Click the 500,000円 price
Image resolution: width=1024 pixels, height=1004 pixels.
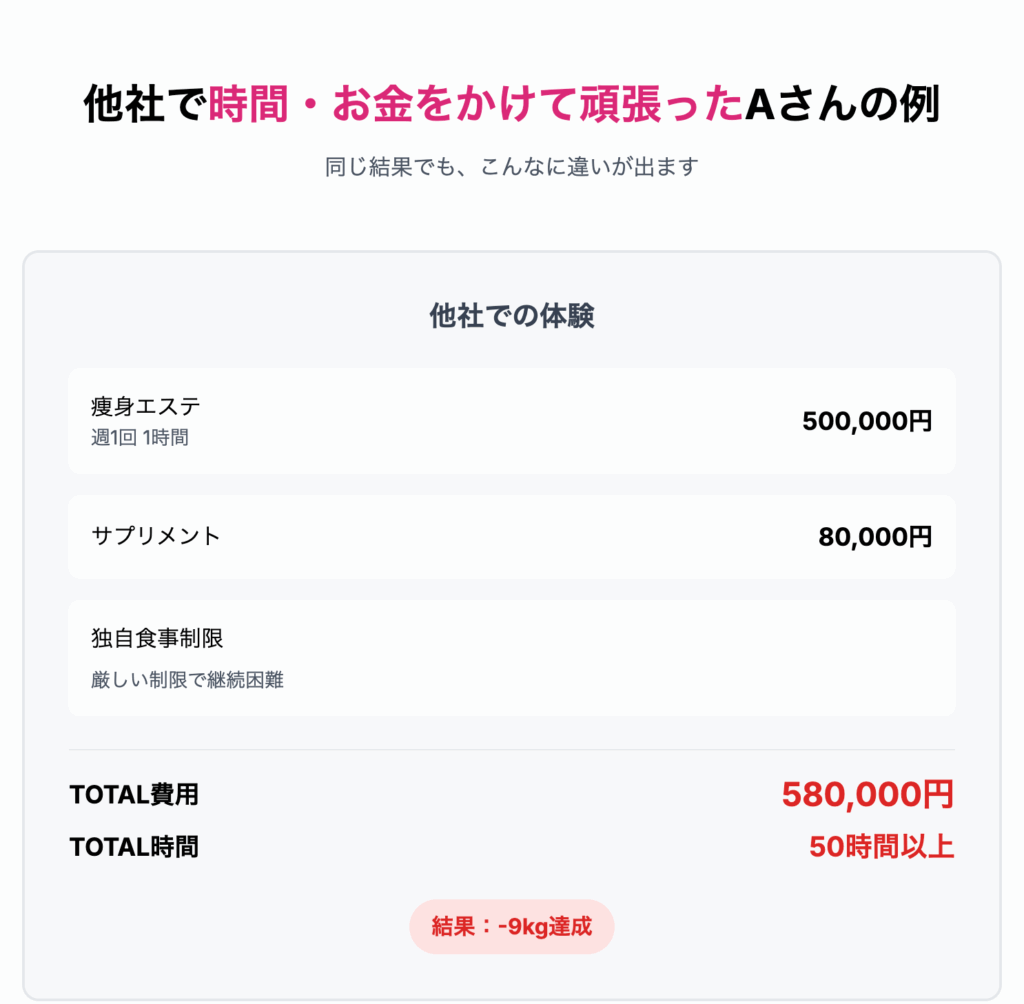pos(867,421)
